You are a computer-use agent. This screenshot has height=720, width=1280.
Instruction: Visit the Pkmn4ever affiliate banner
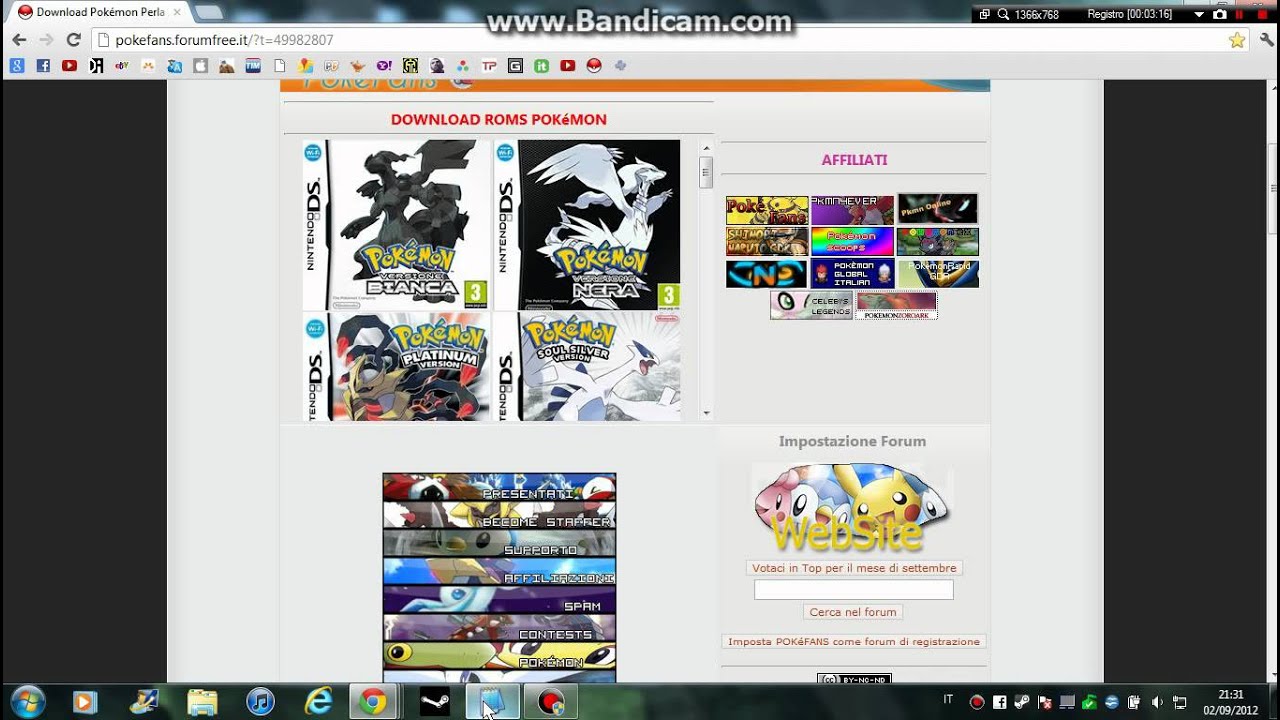(852, 210)
